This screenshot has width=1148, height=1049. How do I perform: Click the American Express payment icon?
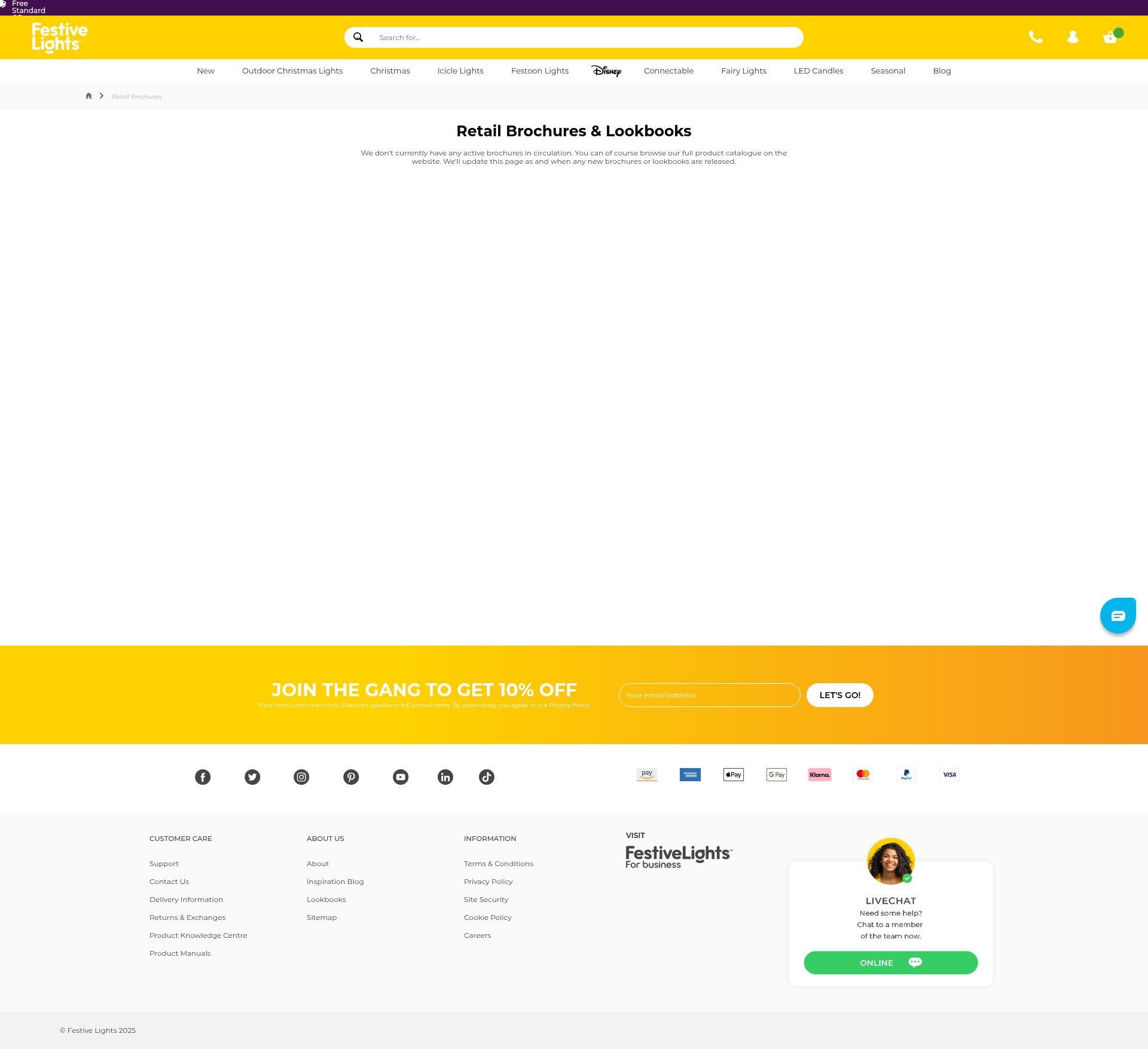690,775
